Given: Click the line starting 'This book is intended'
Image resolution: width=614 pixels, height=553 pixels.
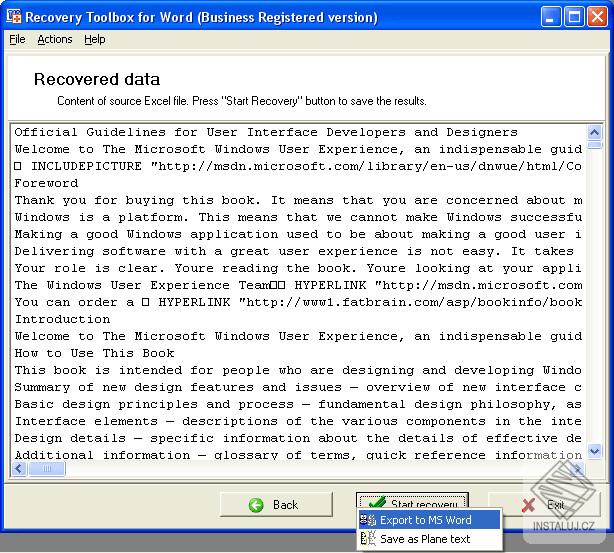Looking at the screenshot, I should [298, 370].
